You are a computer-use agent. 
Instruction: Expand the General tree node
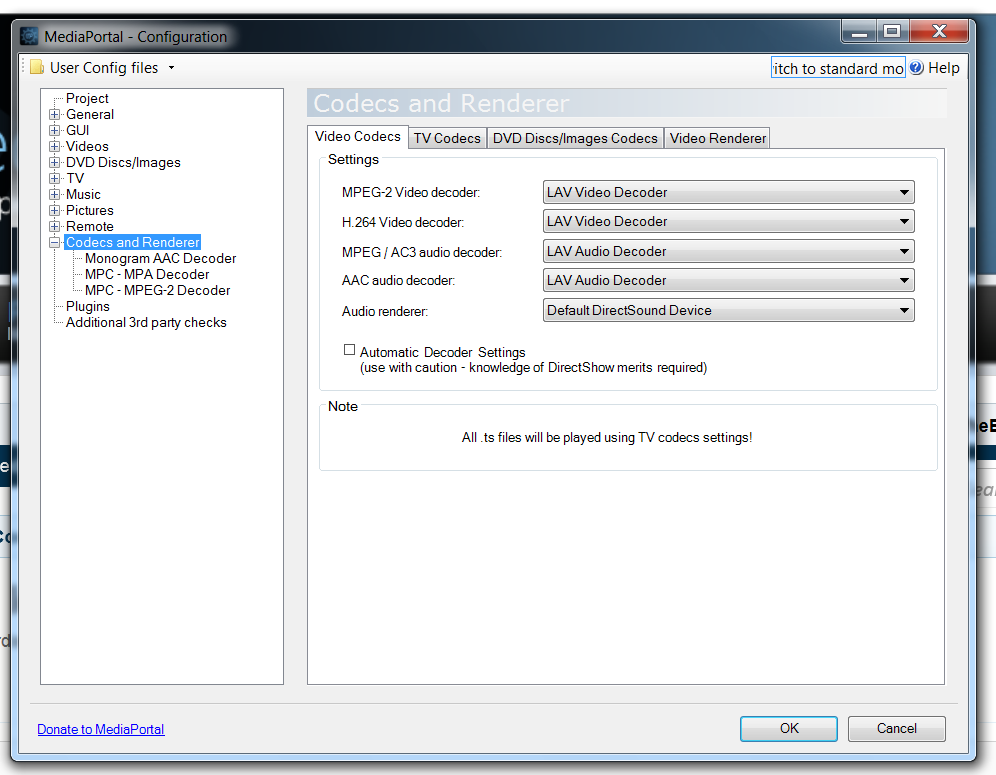[x=55, y=115]
